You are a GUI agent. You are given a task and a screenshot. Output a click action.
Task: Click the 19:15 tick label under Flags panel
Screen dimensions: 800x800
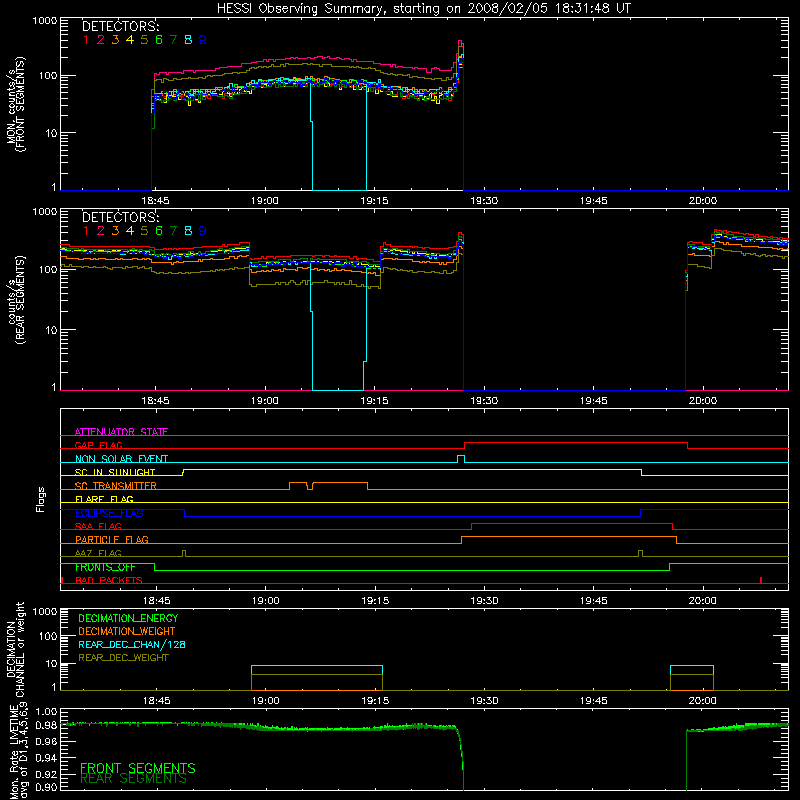click(x=375, y=601)
